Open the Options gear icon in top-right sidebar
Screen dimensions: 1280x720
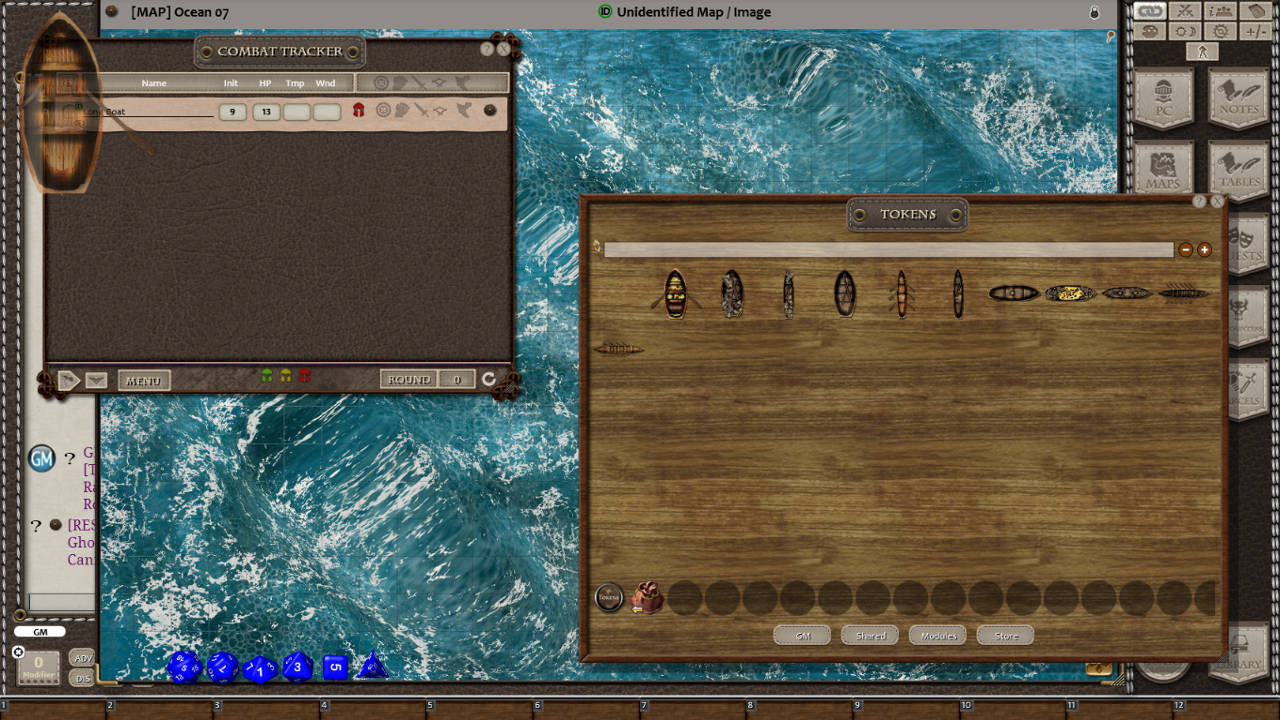coord(1220,31)
